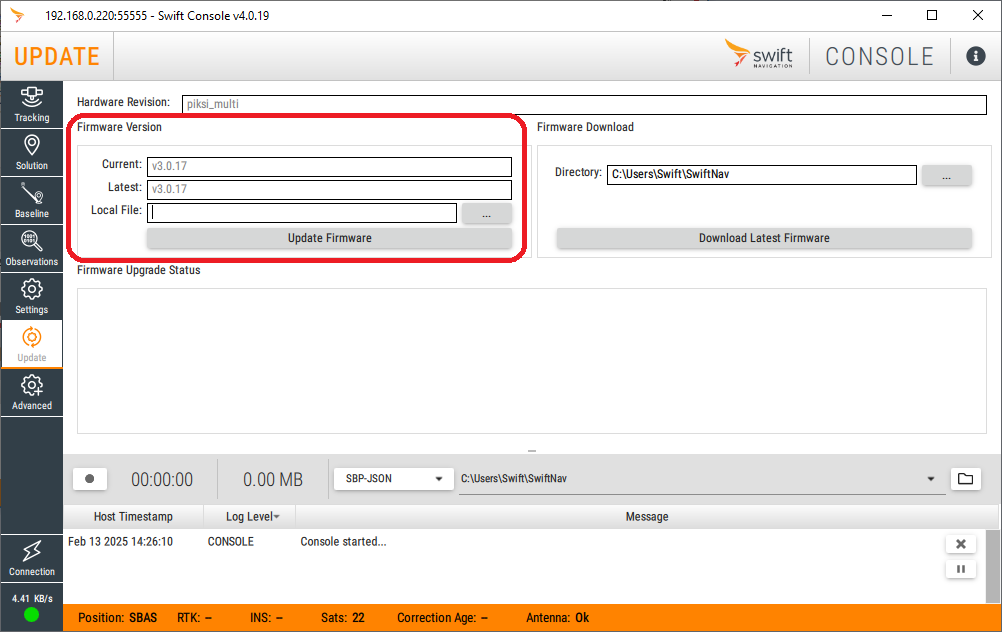Open the SBP-JSON log format dropdown
This screenshot has width=1002, height=632.
click(x=394, y=479)
